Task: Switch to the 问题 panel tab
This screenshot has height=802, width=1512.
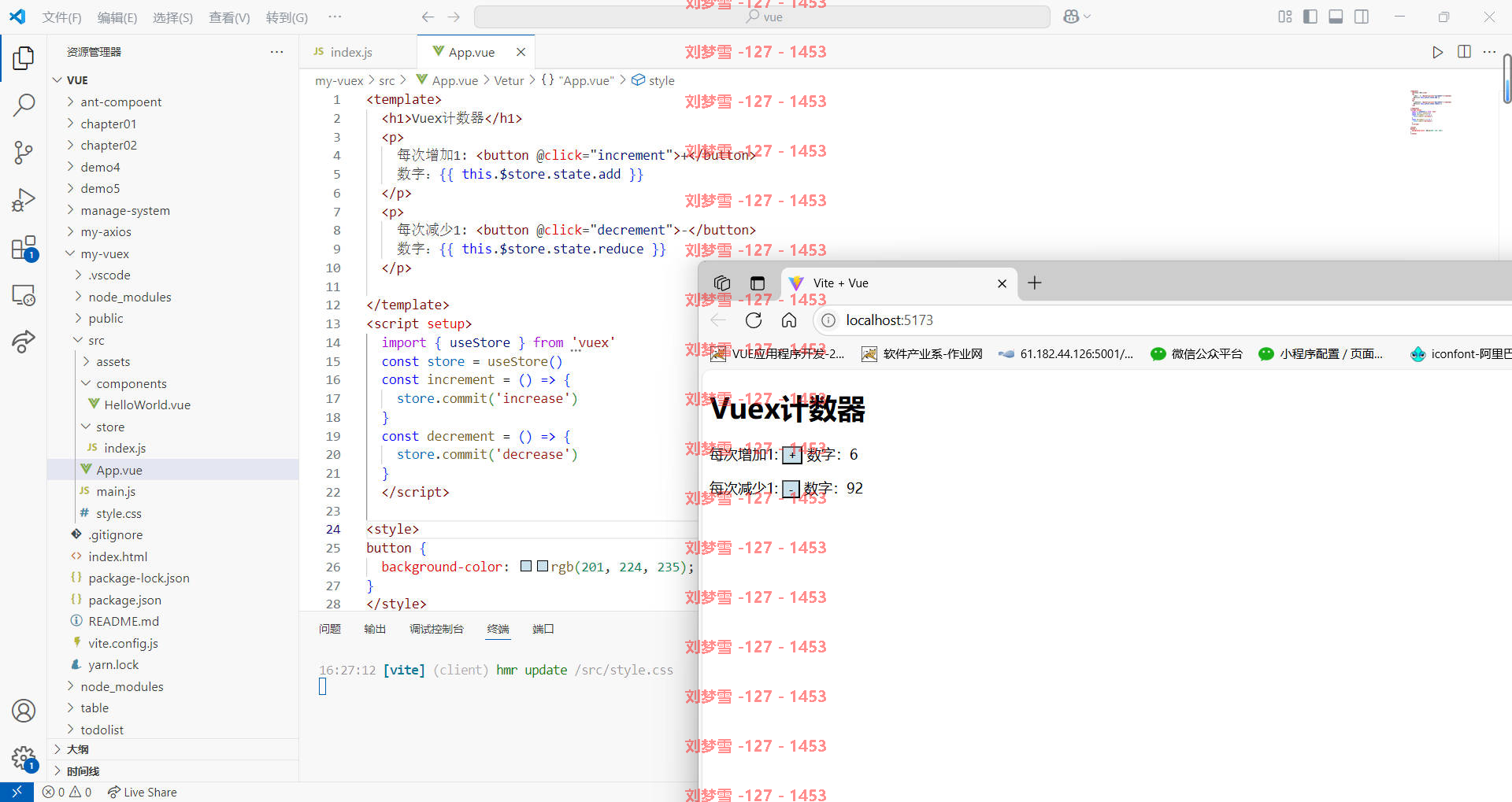Action: (330, 629)
